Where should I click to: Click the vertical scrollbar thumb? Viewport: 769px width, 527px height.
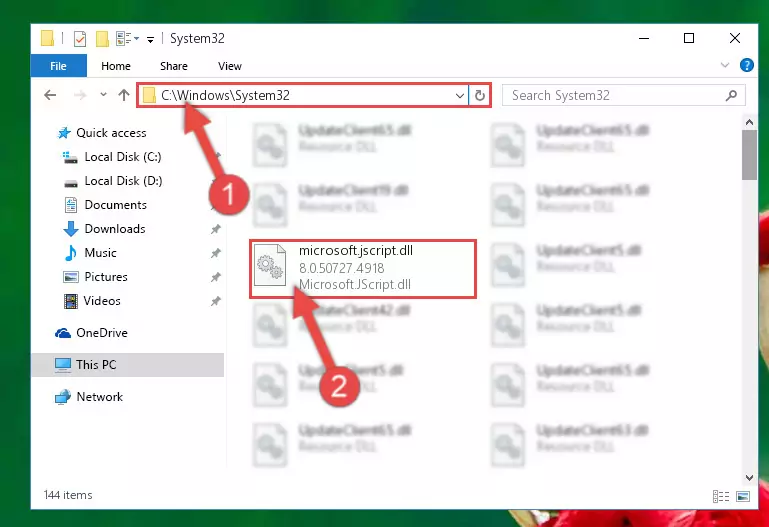pos(749,155)
